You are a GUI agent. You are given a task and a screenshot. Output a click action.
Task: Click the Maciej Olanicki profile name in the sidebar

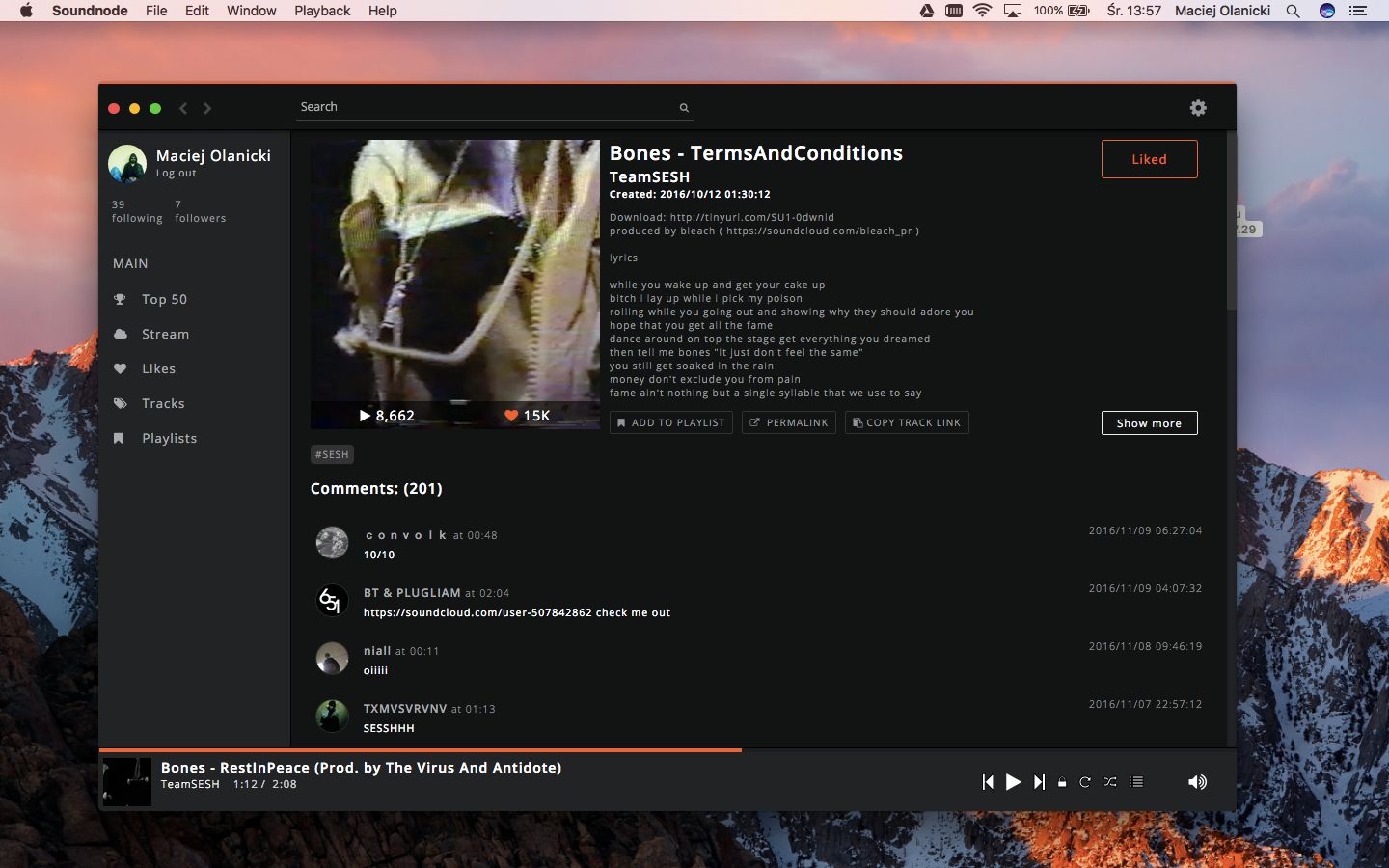coord(213,156)
